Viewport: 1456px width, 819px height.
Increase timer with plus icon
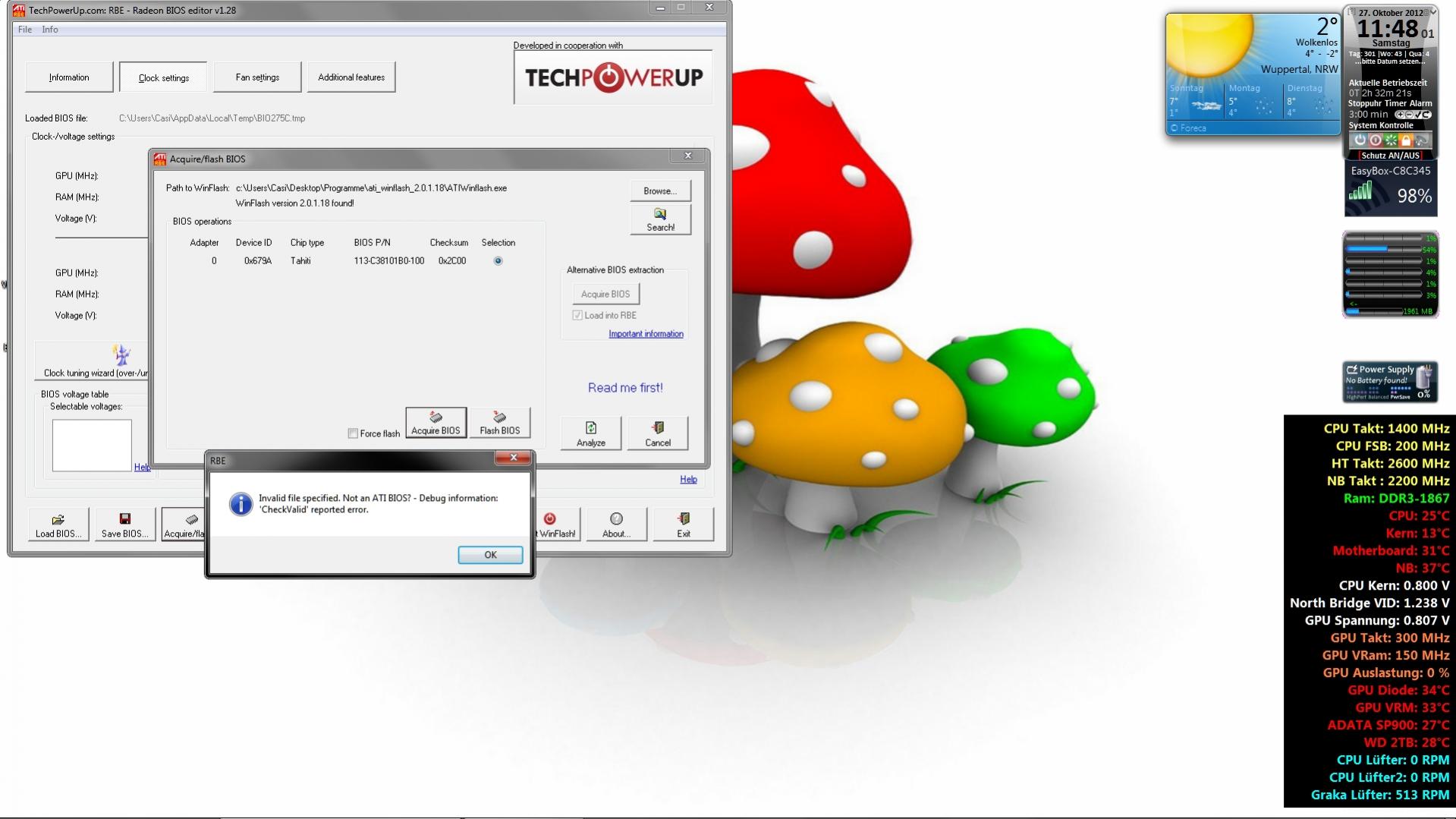pos(1400,115)
